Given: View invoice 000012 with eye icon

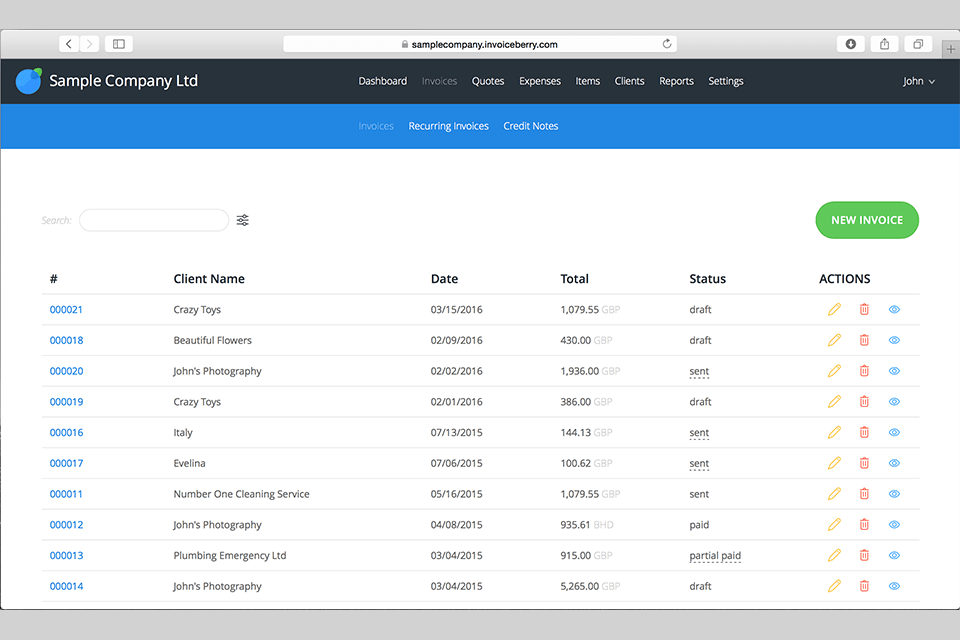Looking at the screenshot, I should click(x=894, y=524).
